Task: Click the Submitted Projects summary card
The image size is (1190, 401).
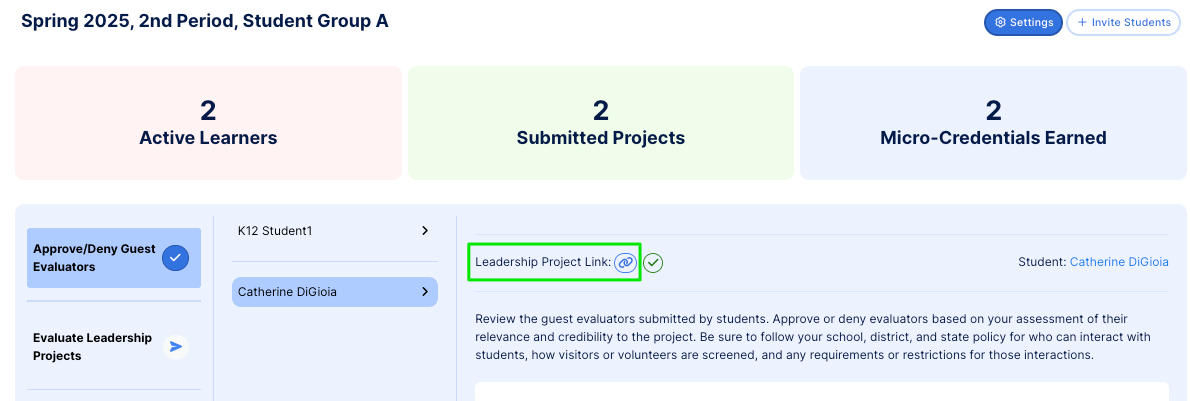Action: [600, 123]
